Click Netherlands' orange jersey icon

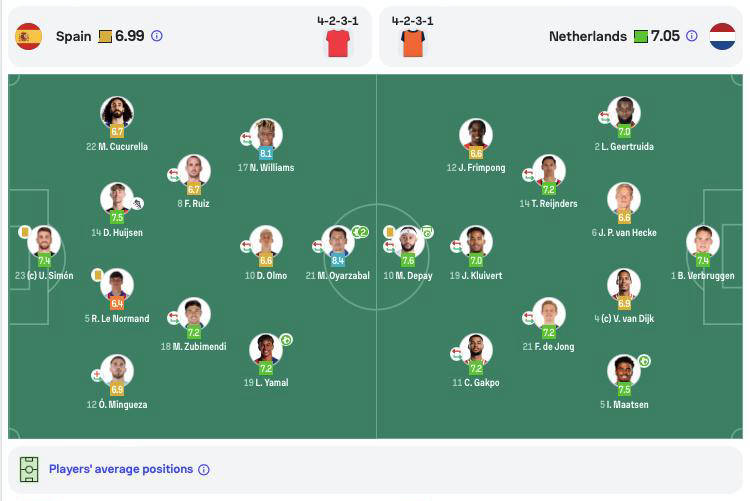413,44
